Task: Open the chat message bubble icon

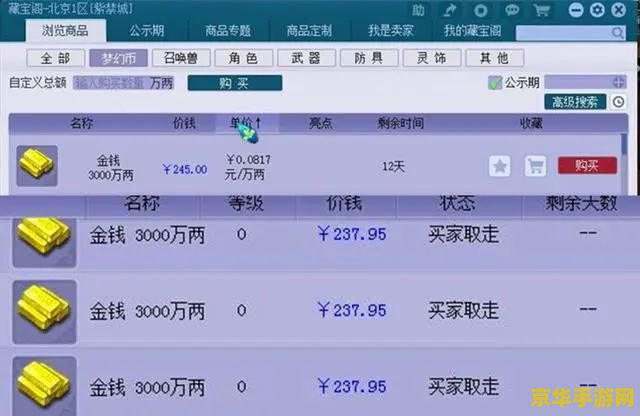Action: [x=514, y=10]
